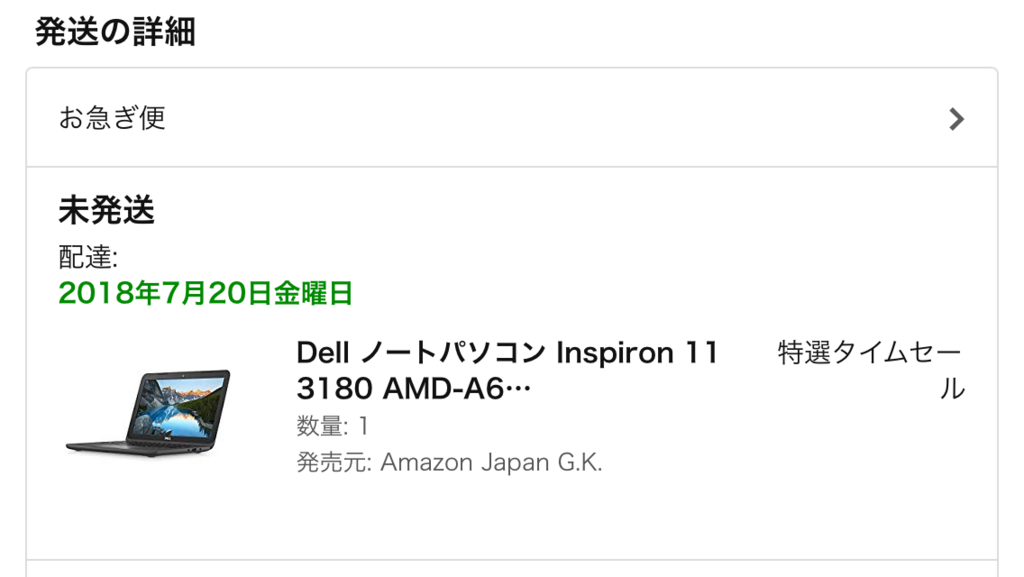
Task: Click empty space below the seller line
Action: [x=512, y=517]
